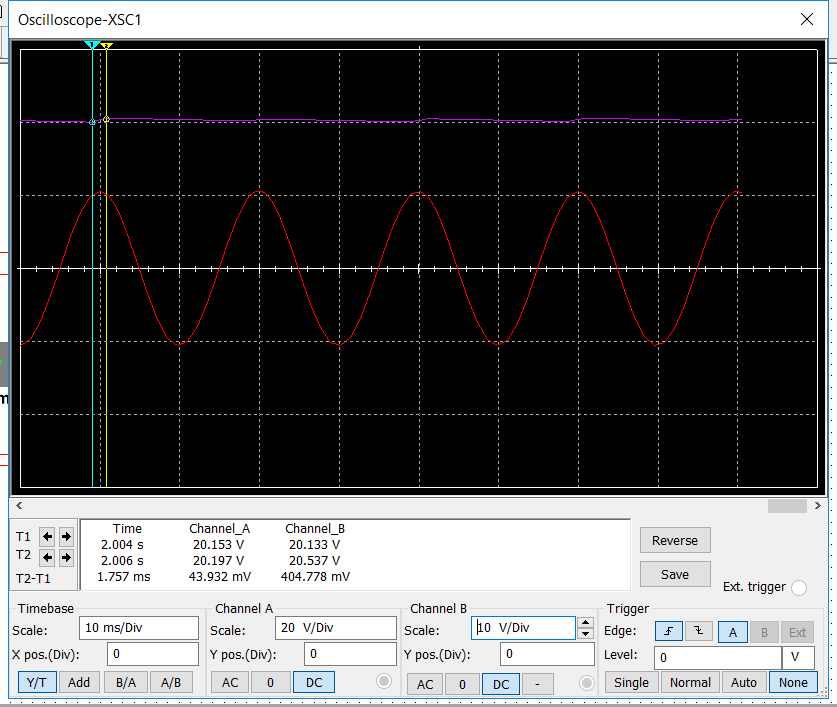The height and width of the screenshot is (707, 837).
Task: Move T1 cursor left with arrow
Action: (x=48, y=537)
